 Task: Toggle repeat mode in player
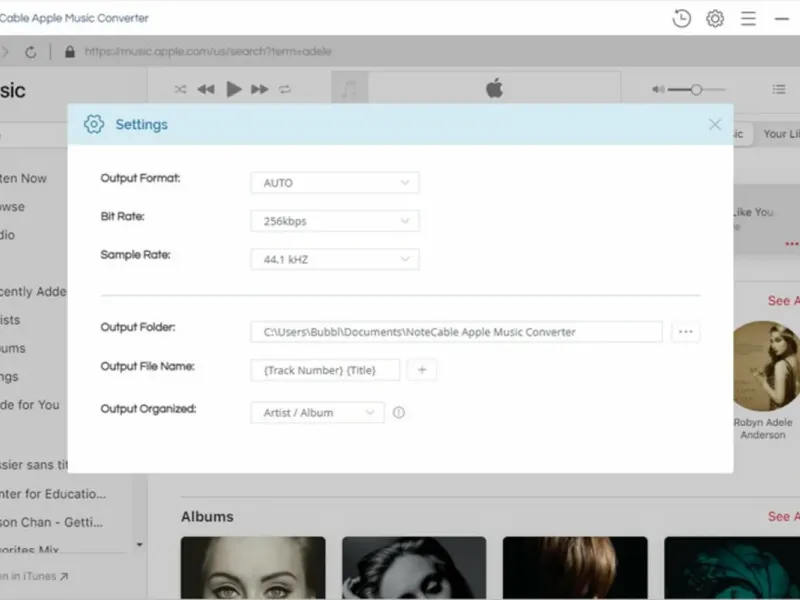click(x=285, y=89)
